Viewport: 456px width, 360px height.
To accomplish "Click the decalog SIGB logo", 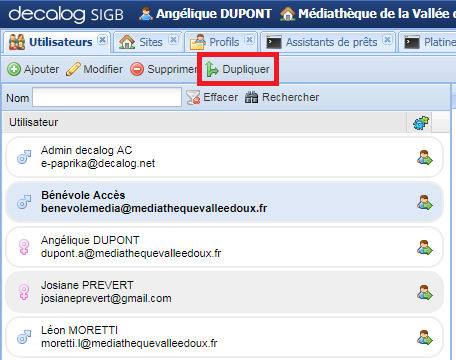I will [x=66, y=14].
